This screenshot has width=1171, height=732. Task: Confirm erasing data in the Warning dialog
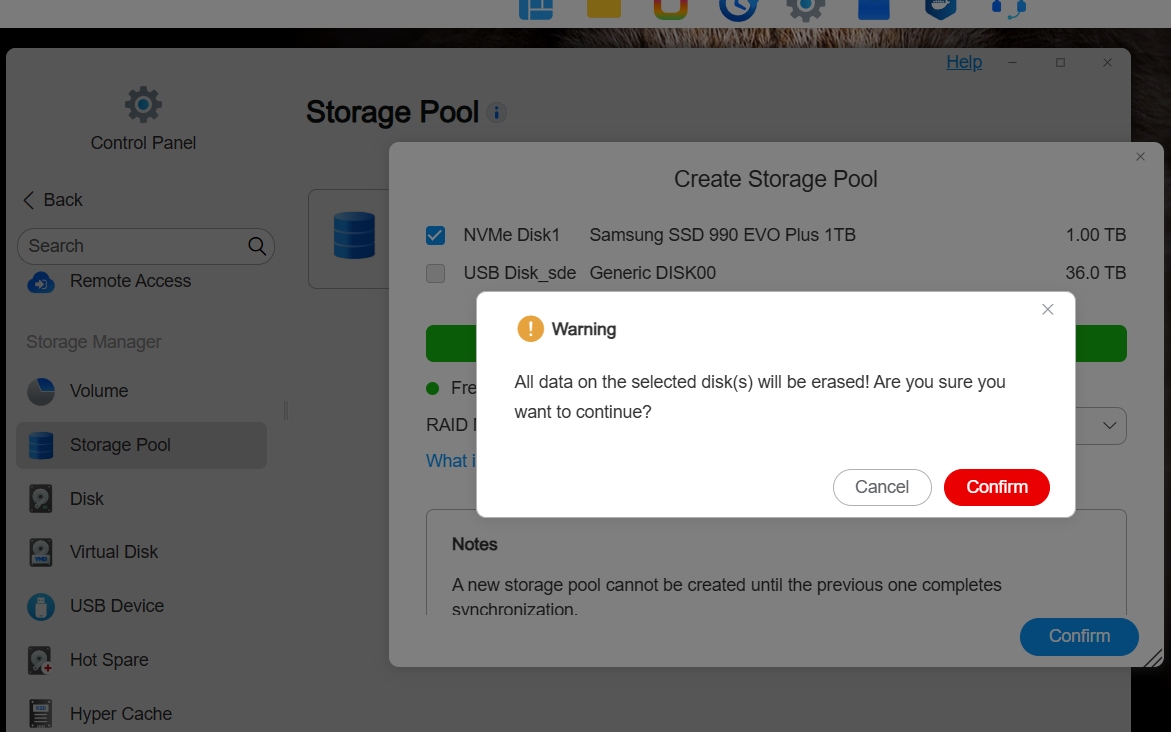point(996,487)
